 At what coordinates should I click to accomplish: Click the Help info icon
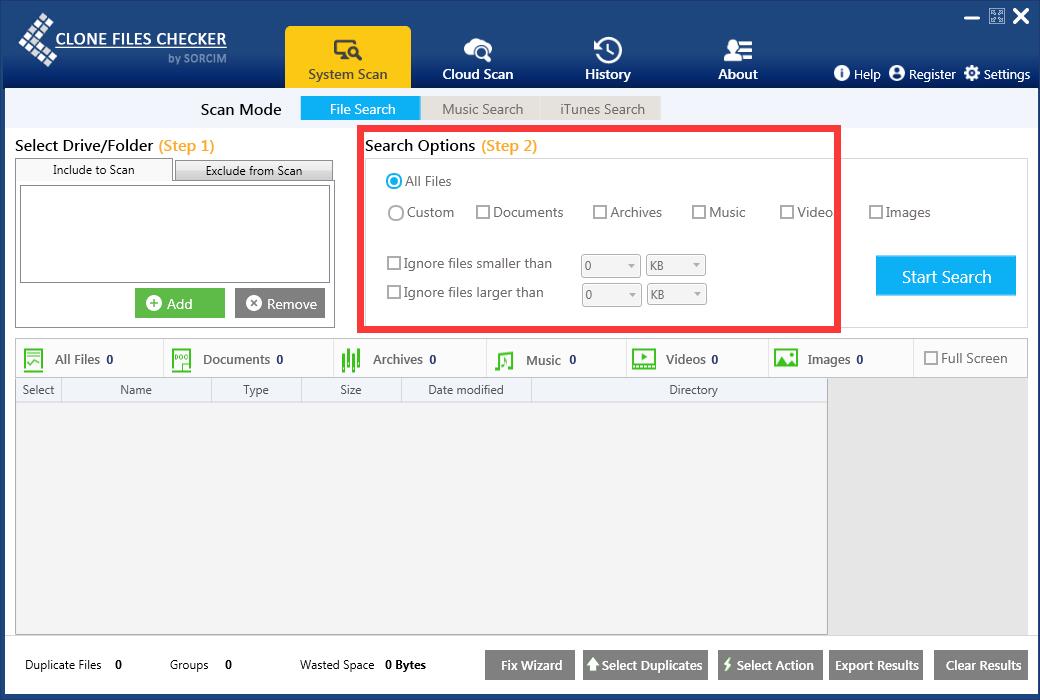(841, 73)
